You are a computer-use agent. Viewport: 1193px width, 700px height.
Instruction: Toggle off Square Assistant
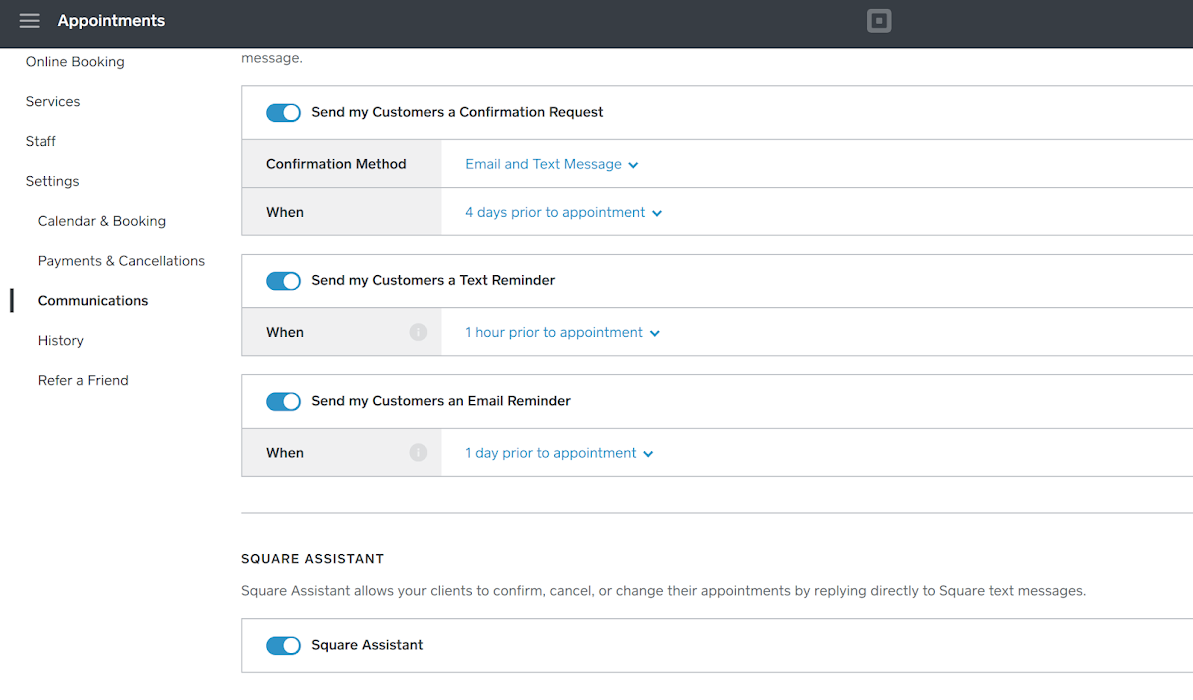point(283,645)
